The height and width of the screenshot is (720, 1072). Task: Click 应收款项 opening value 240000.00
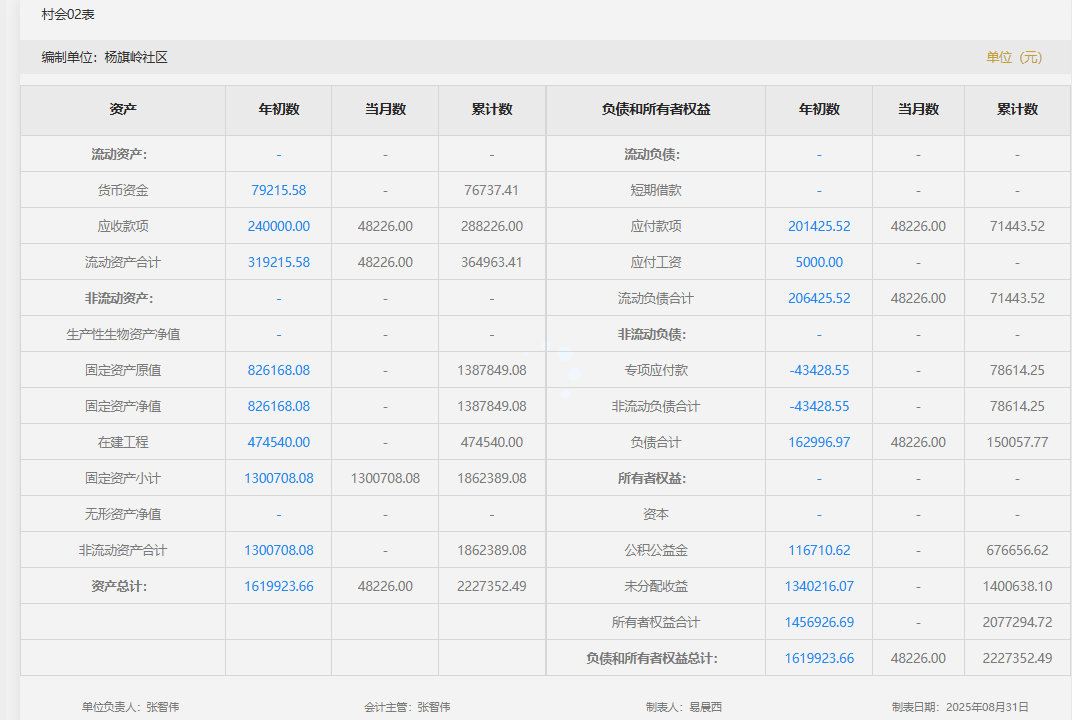tap(278, 226)
